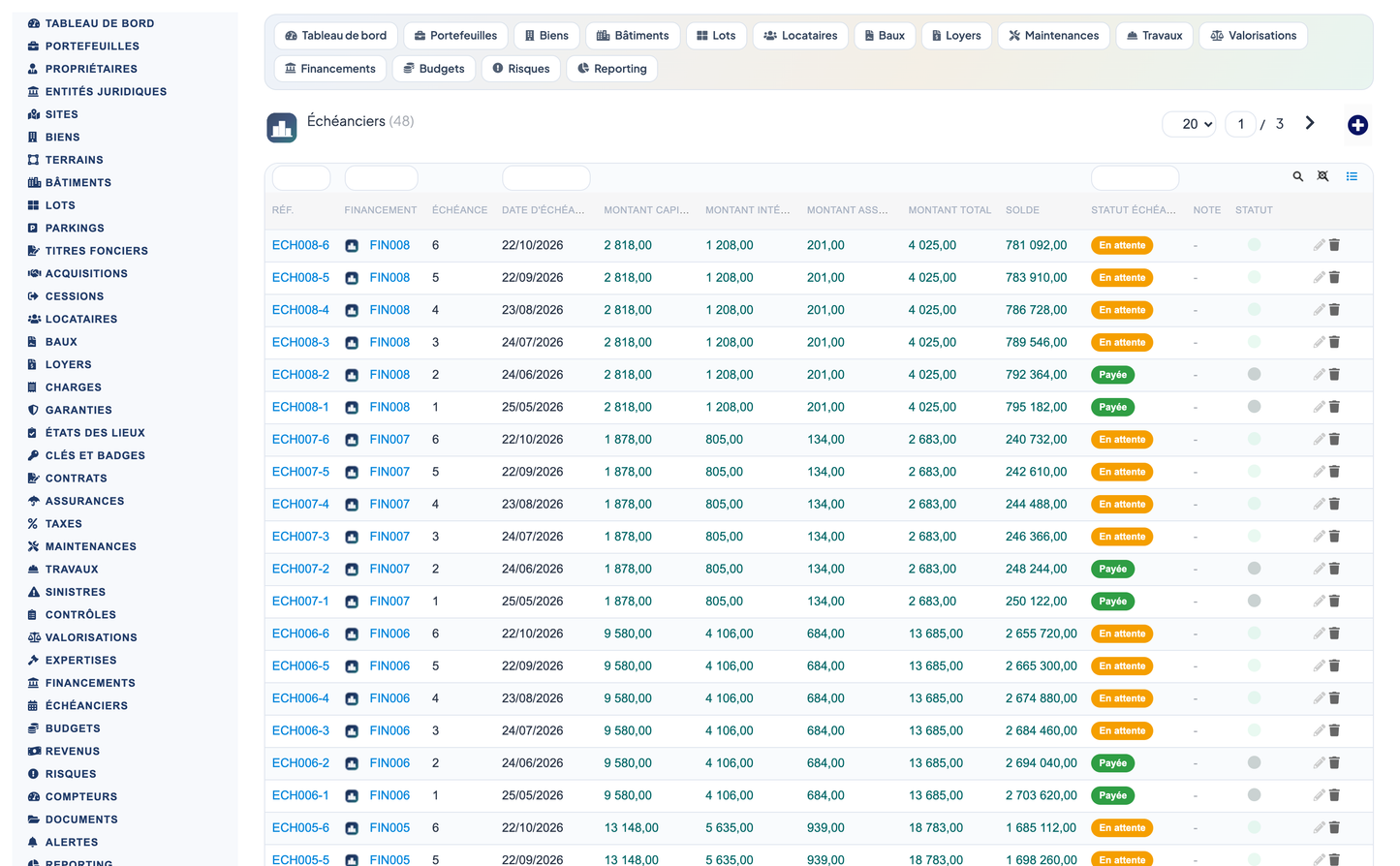Click En attente badge in row ECH008-5
The image size is (1400, 866).
pyautogui.click(x=1122, y=278)
